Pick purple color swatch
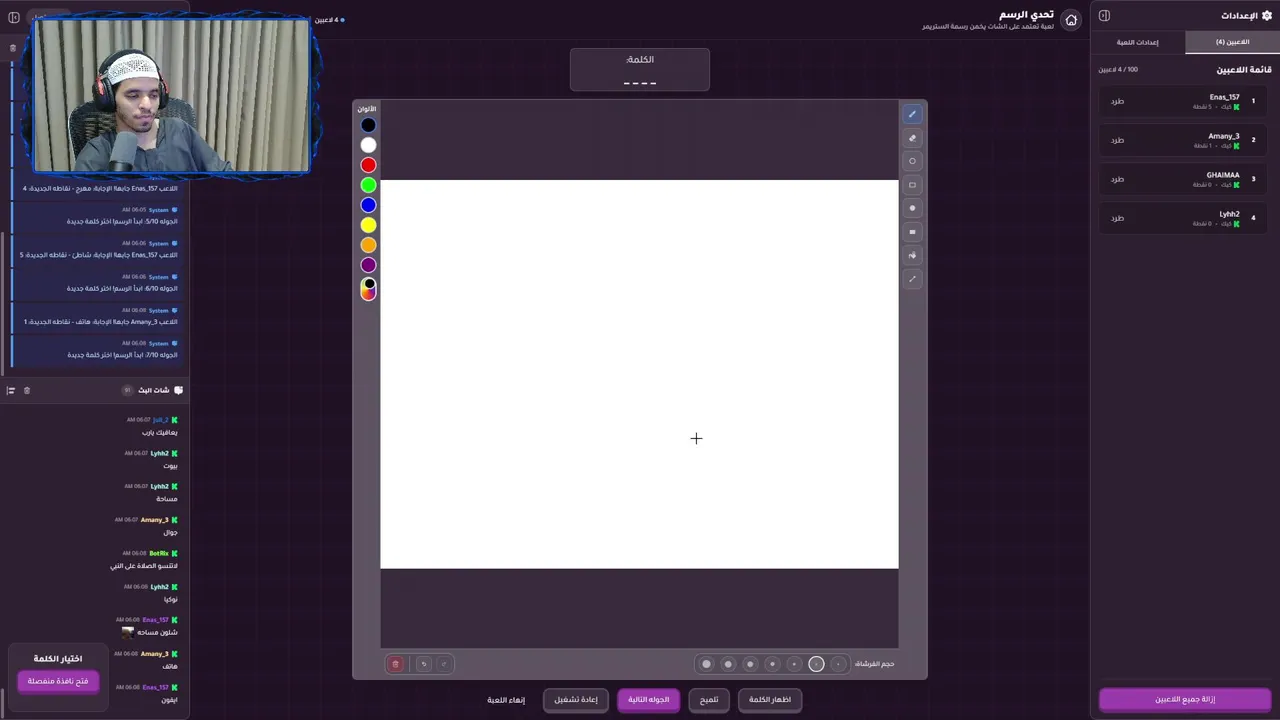 pos(369,265)
